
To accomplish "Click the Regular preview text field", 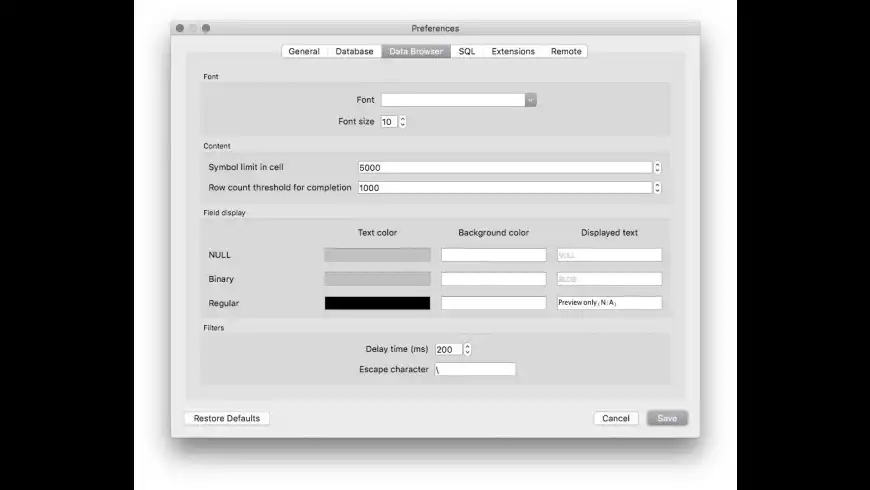I will 609,302.
